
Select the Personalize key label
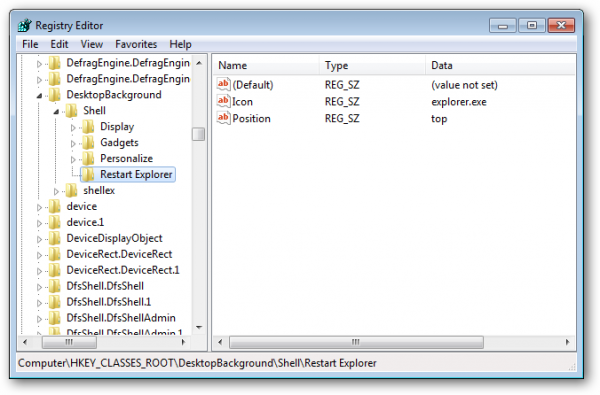pyautogui.click(x=126, y=158)
